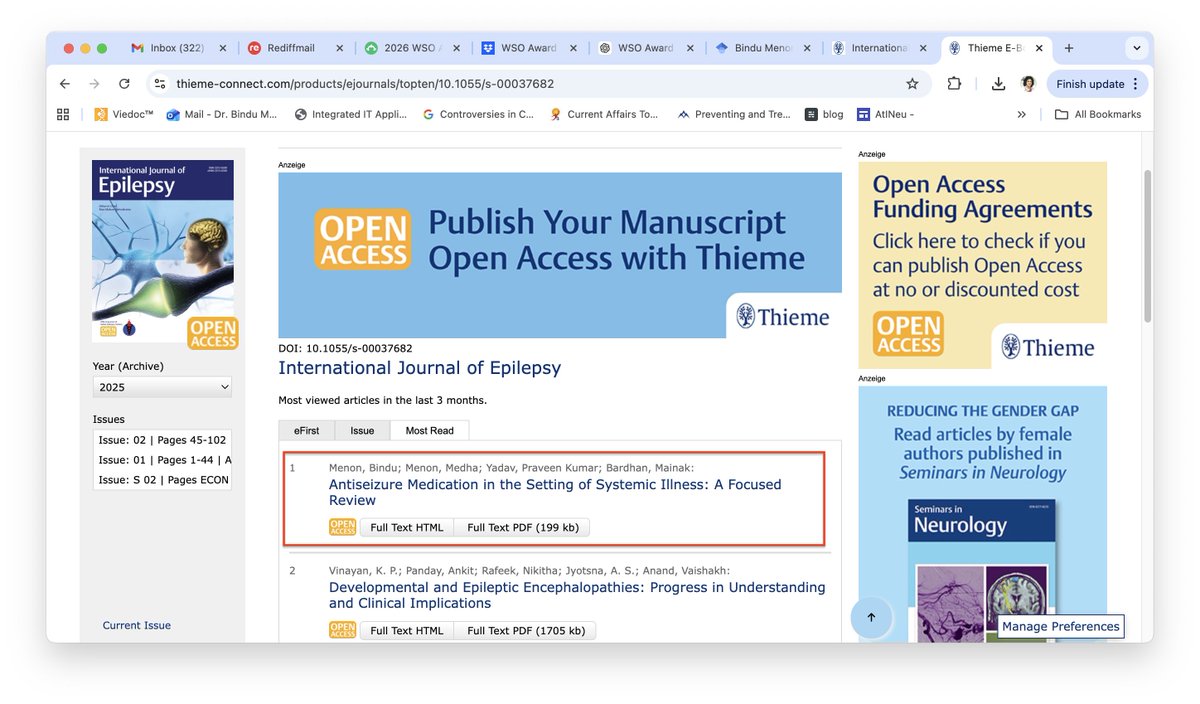
Task: Click the International Journal of Epilepsy heading
Action: pyautogui.click(x=420, y=368)
